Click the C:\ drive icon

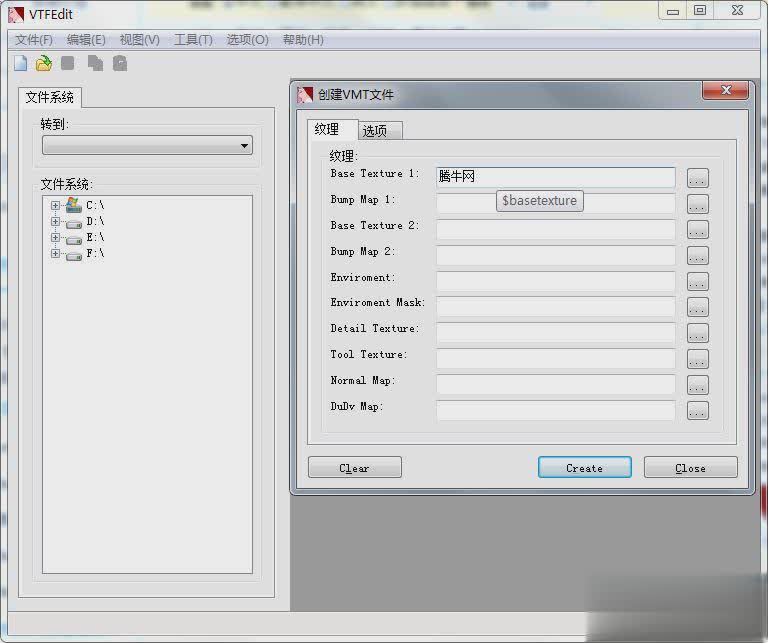click(x=73, y=205)
